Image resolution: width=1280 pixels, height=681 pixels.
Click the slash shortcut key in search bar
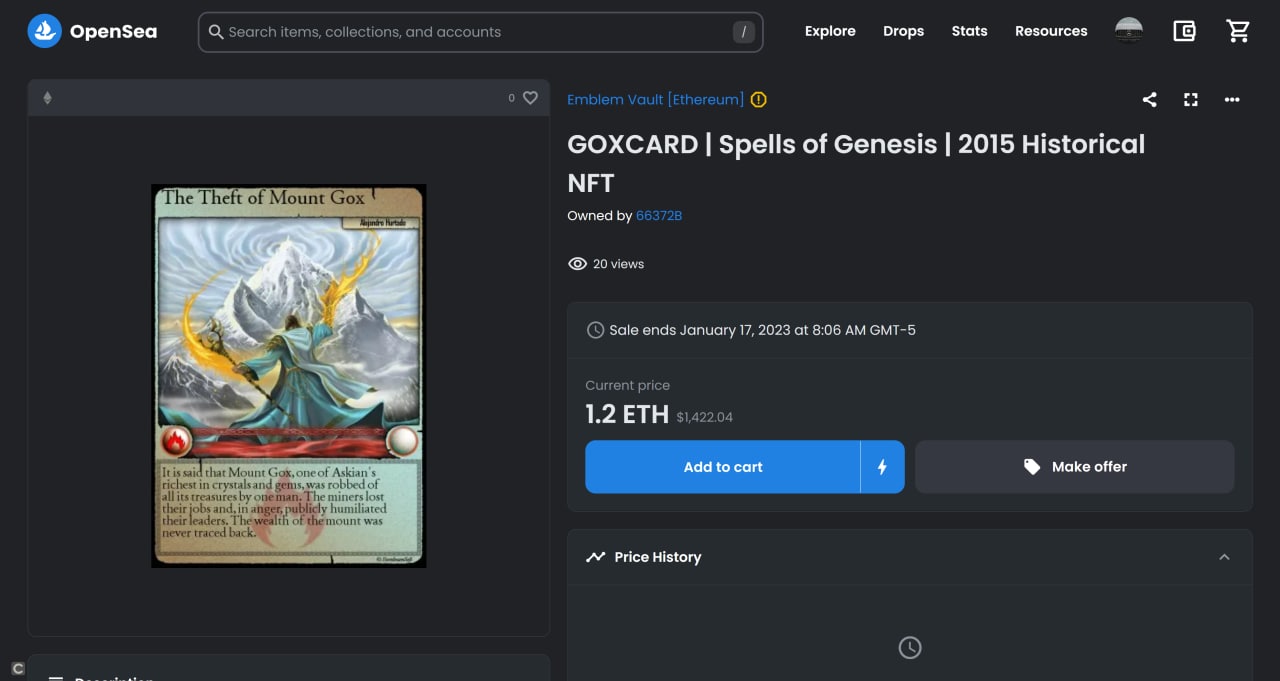(744, 32)
